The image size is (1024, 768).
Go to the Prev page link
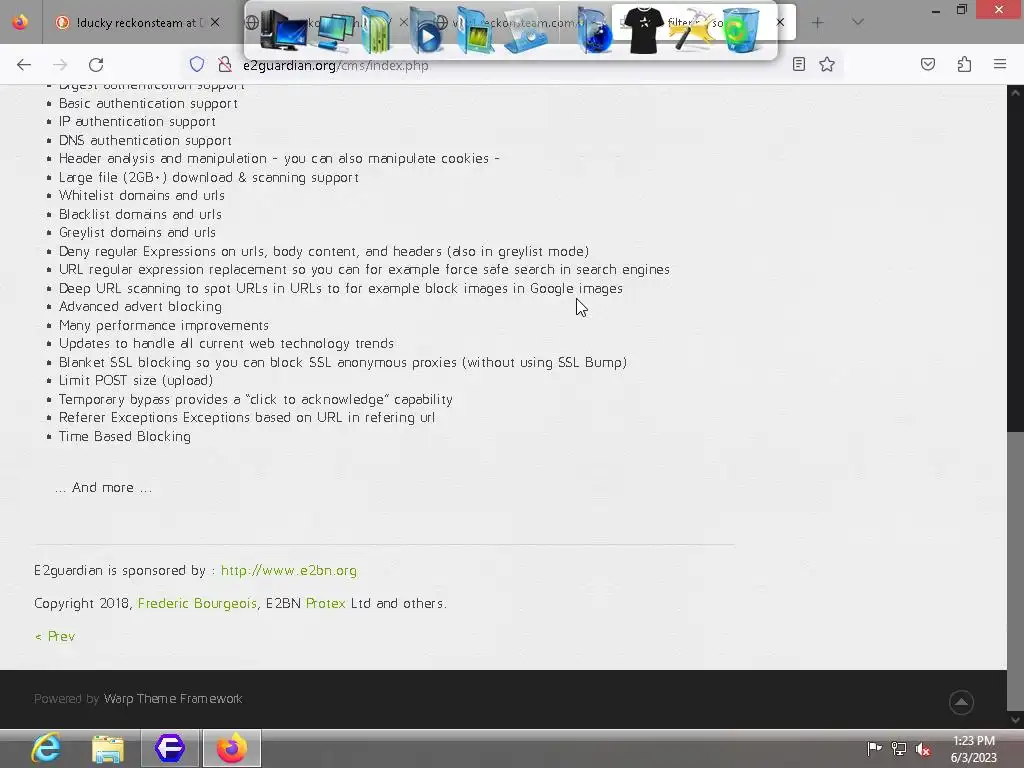pos(55,636)
